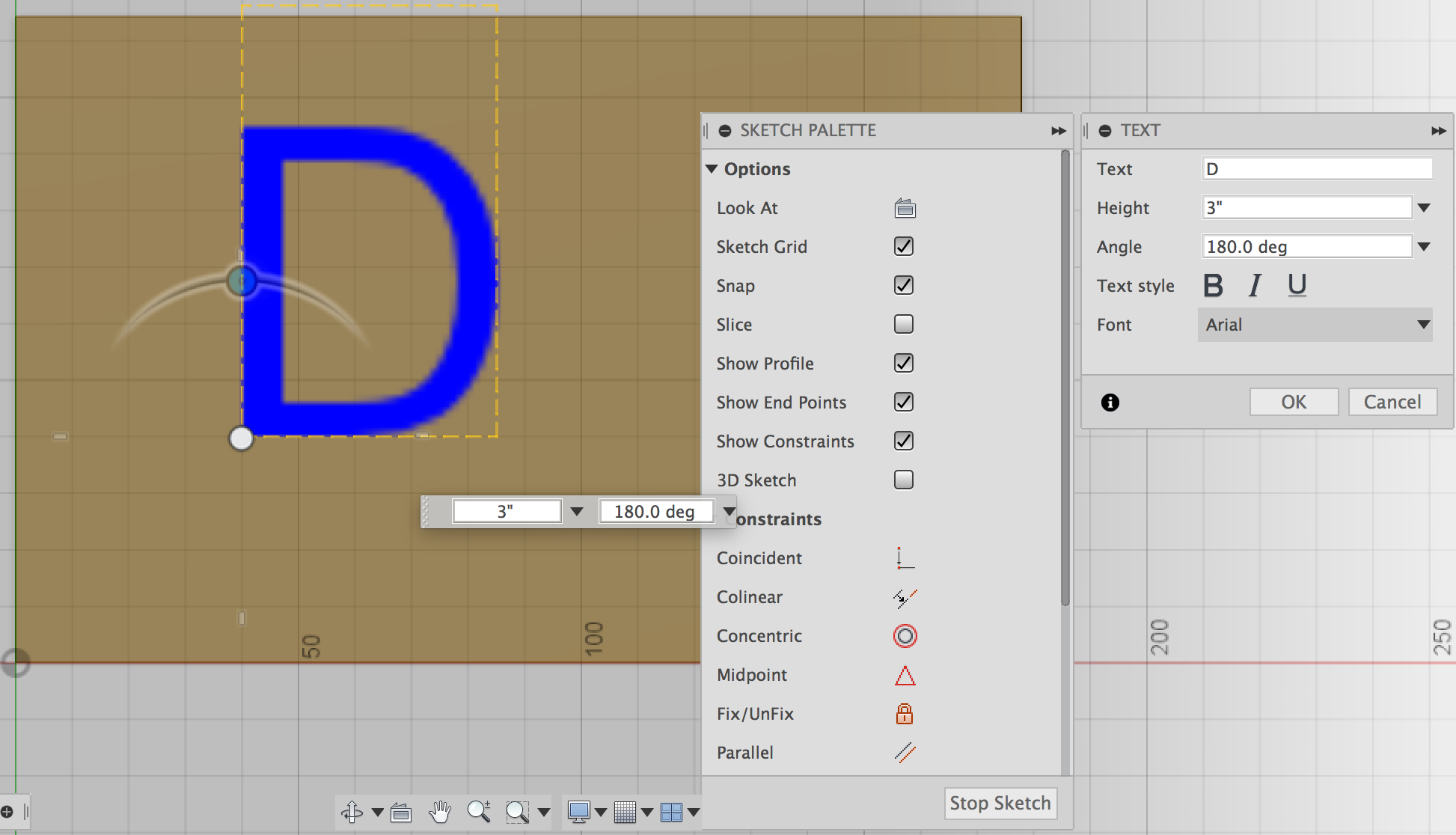Open the Grid and Snaps dropdown arrow
The width and height of the screenshot is (1456, 835).
pyautogui.click(x=647, y=813)
